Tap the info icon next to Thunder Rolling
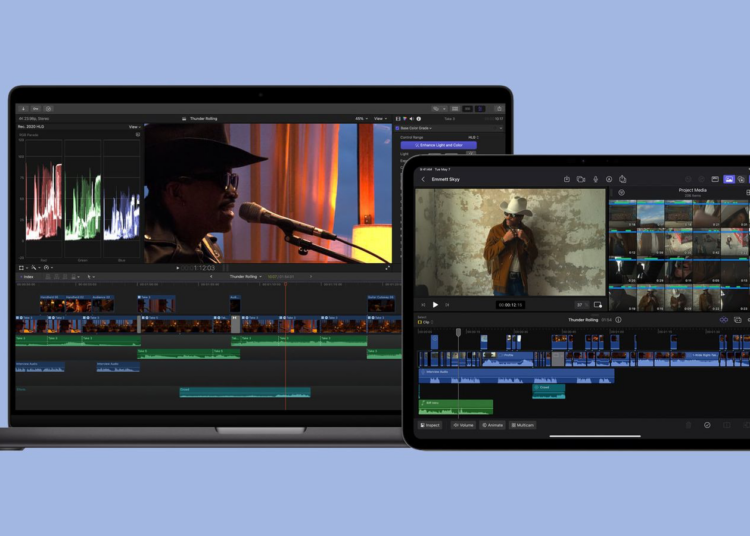The height and width of the screenshot is (536, 750). [618, 319]
